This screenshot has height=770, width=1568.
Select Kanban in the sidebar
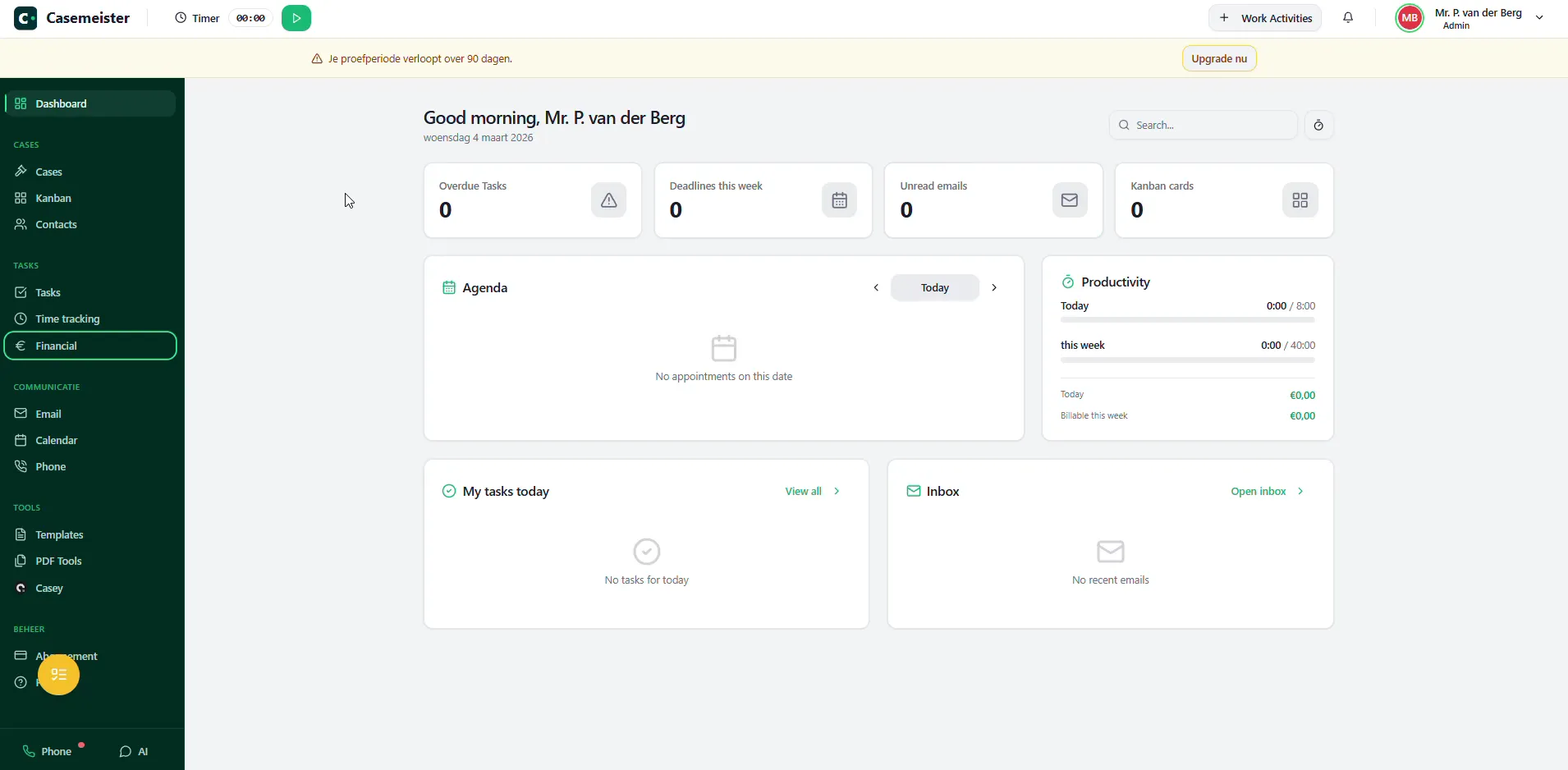pos(53,198)
